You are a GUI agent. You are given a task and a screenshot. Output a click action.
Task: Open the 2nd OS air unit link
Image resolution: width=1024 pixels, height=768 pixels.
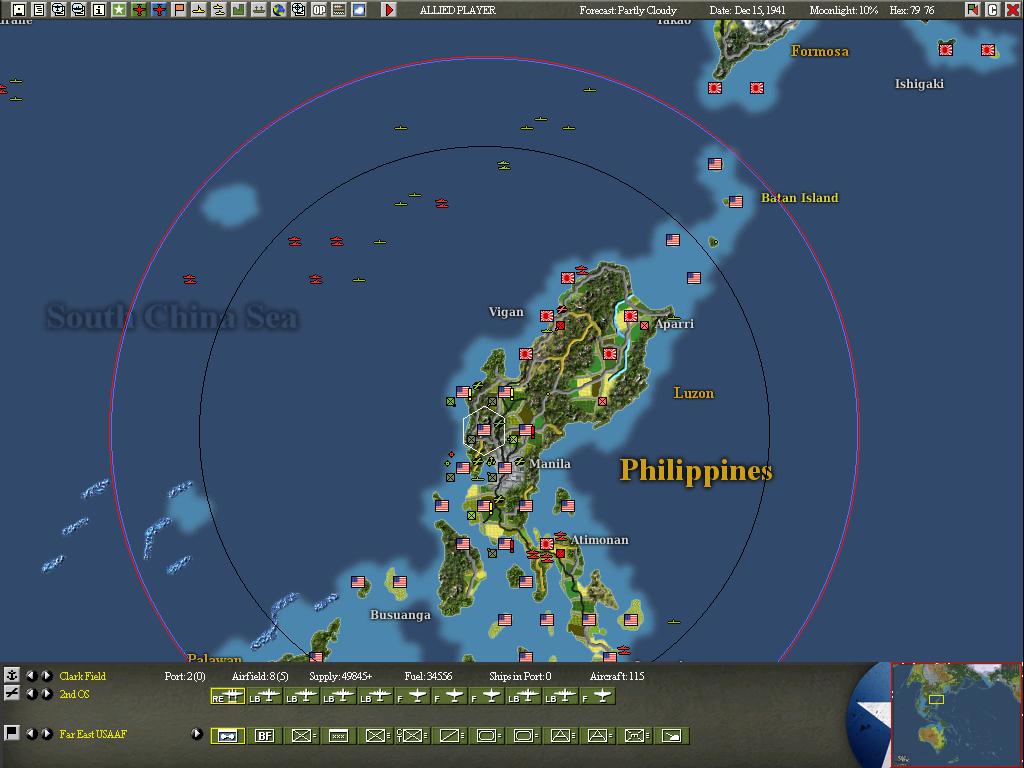(x=74, y=694)
